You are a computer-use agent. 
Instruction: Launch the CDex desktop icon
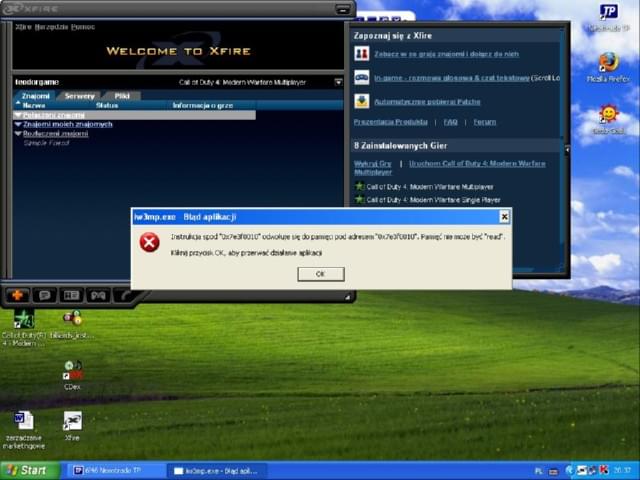pos(72,374)
